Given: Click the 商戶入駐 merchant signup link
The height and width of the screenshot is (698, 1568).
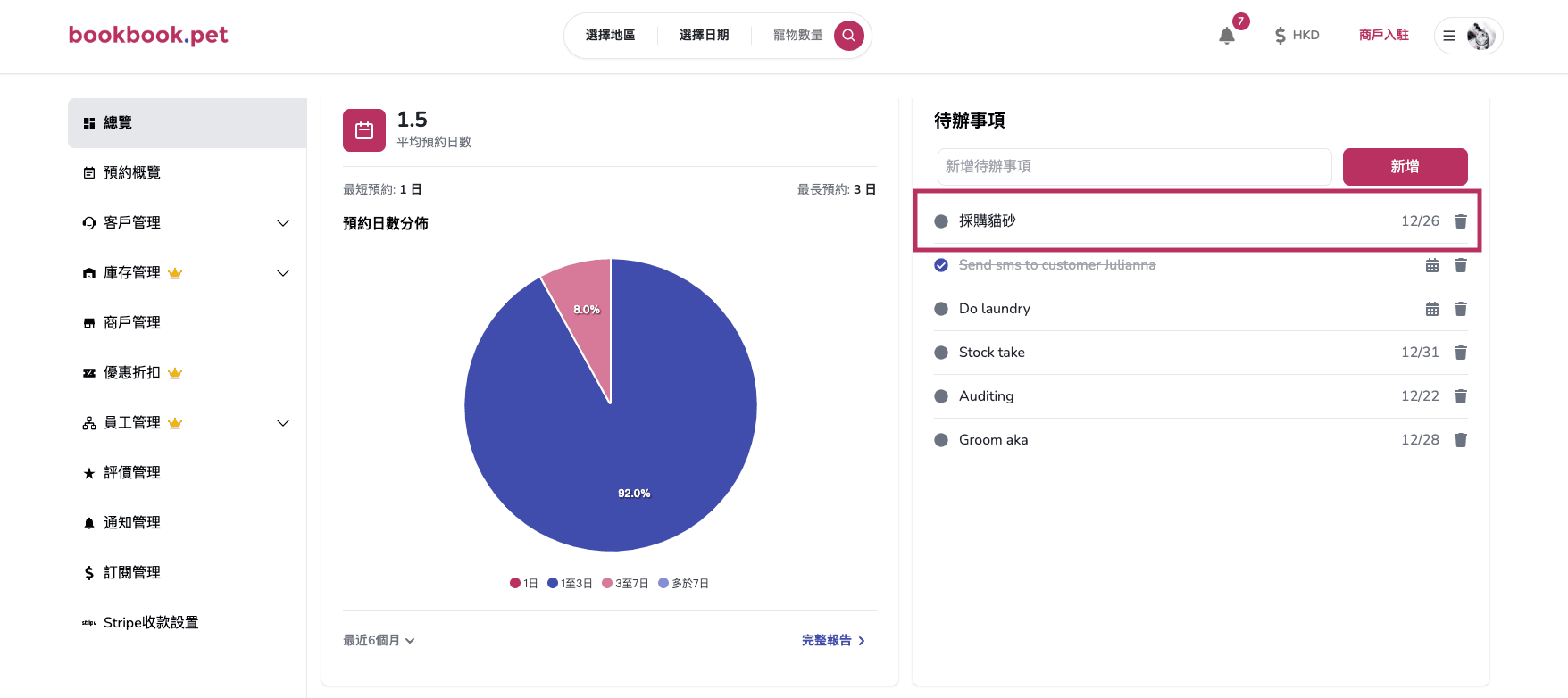Looking at the screenshot, I should [x=1384, y=36].
